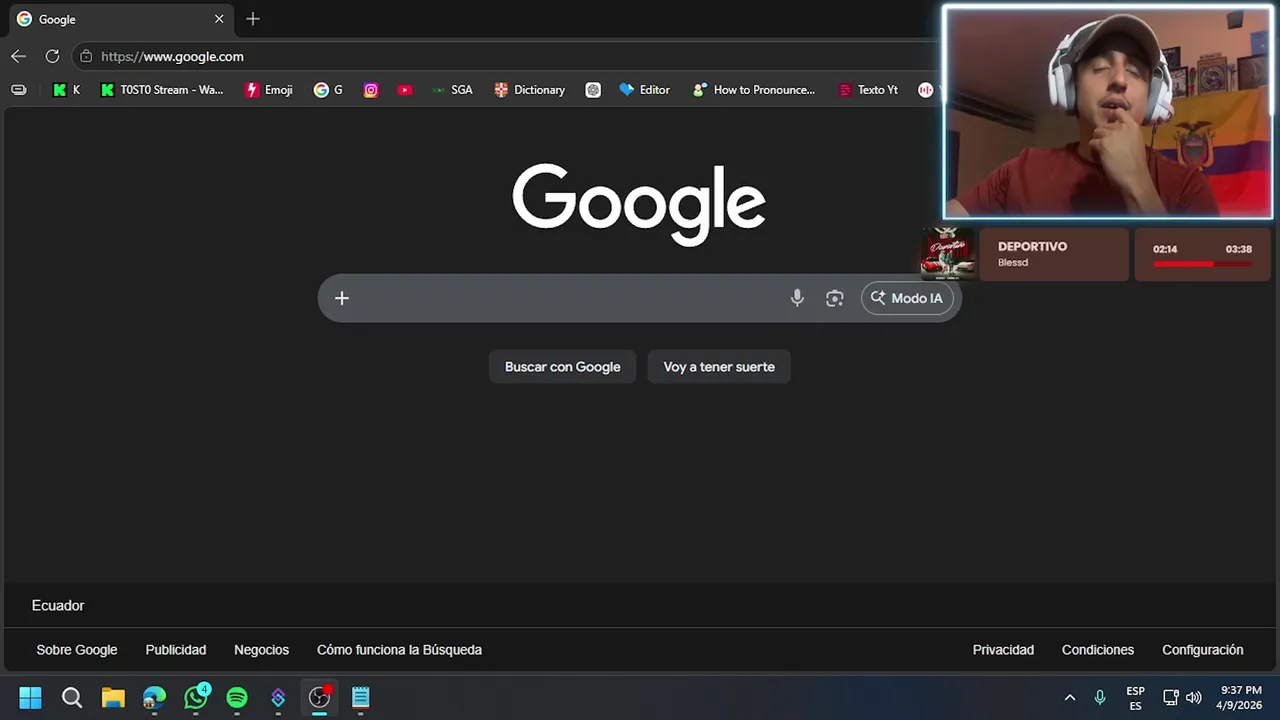Switch ESP ES input language
1280x720 pixels.
tap(1136, 698)
